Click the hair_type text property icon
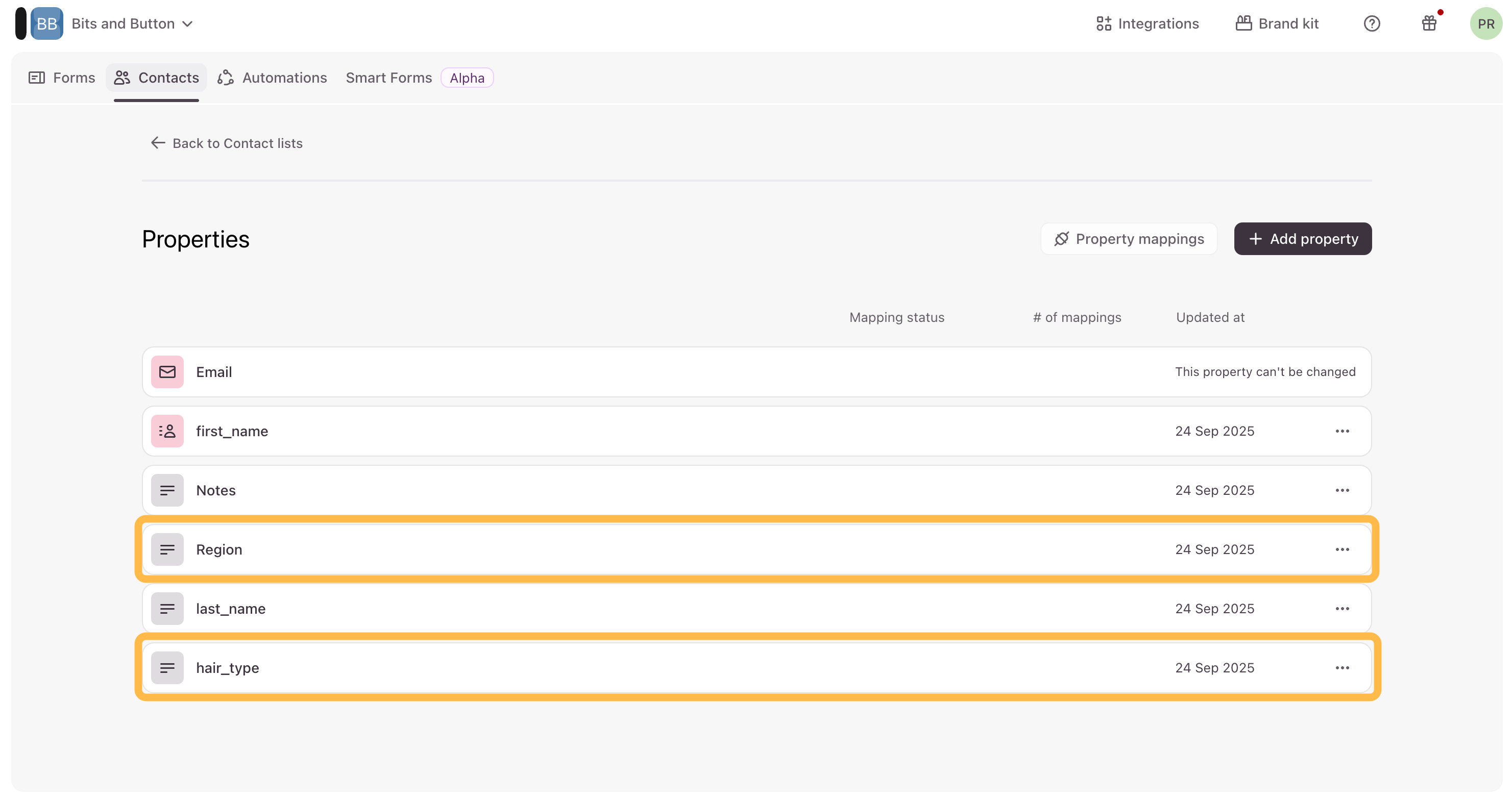The height and width of the screenshot is (803, 1512). (x=167, y=667)
